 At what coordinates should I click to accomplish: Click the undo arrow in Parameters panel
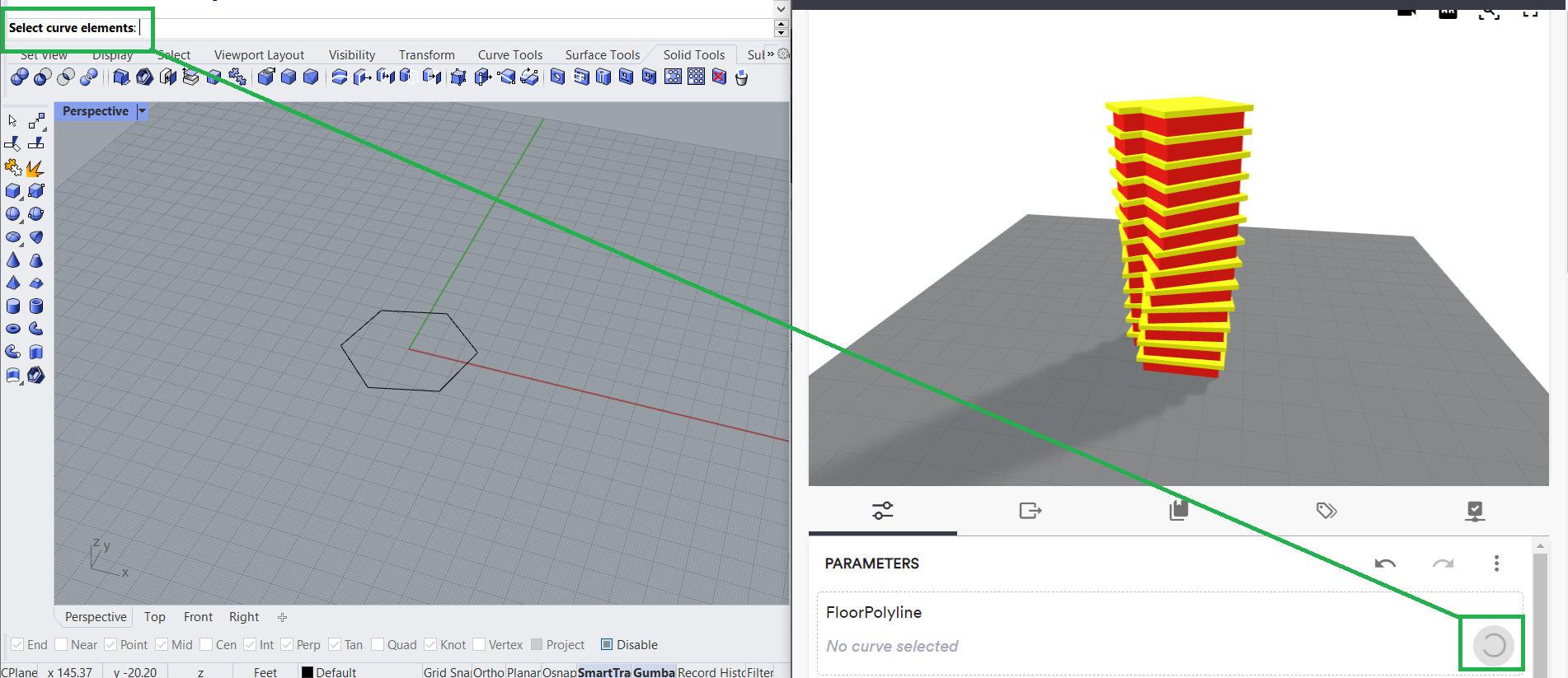(x=1385, y=563)
